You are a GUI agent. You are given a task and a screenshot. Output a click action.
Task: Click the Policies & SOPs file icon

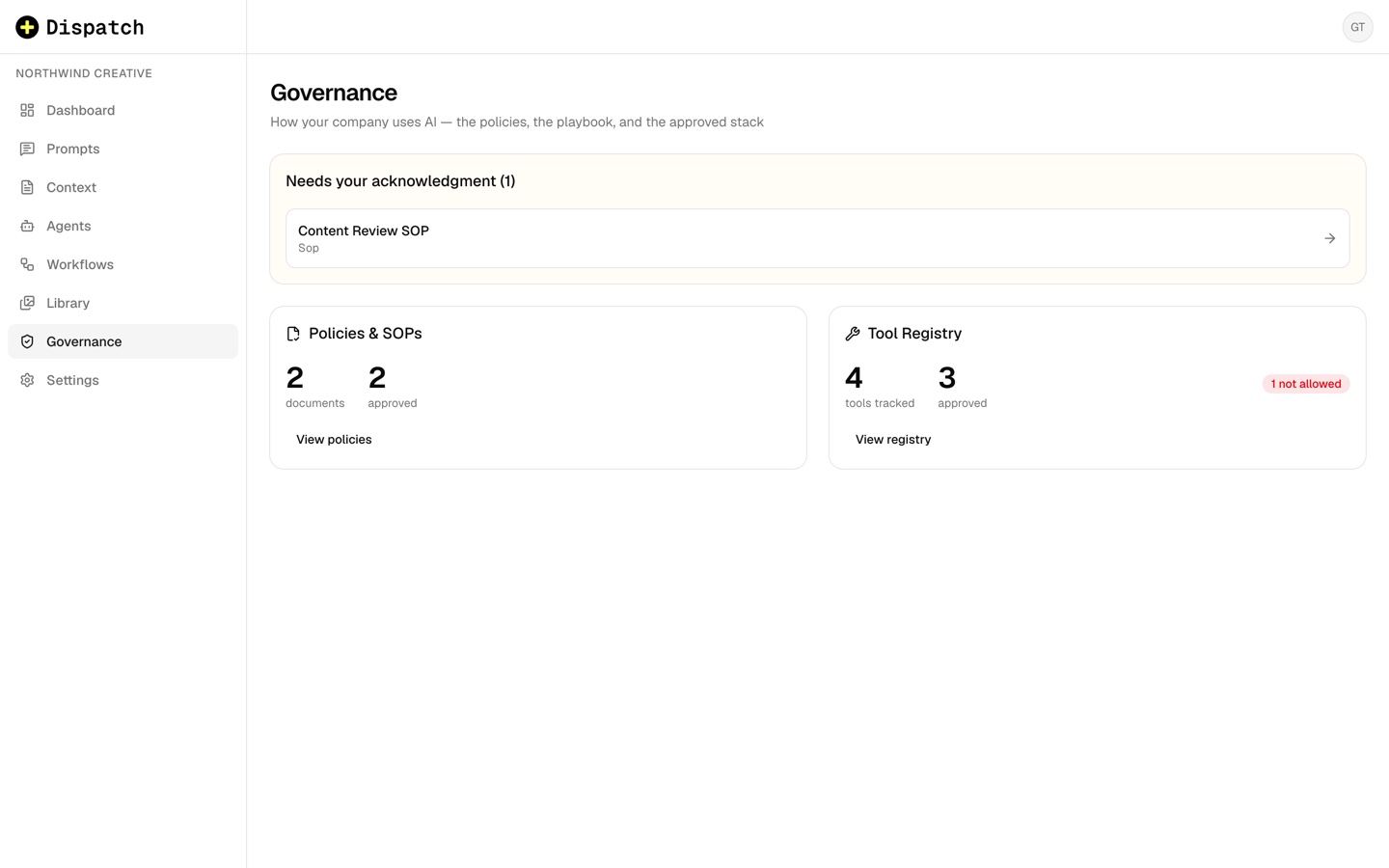[293, 334]
